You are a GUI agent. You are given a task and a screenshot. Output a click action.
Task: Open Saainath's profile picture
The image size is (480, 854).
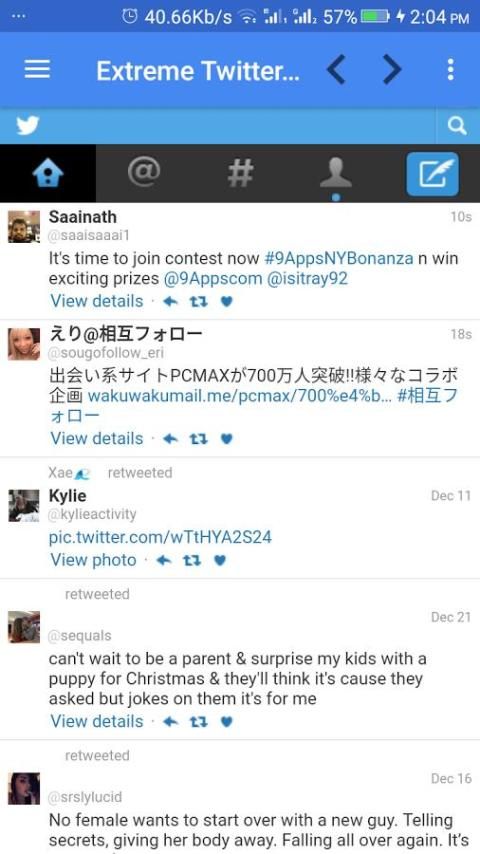pos(24,227)
